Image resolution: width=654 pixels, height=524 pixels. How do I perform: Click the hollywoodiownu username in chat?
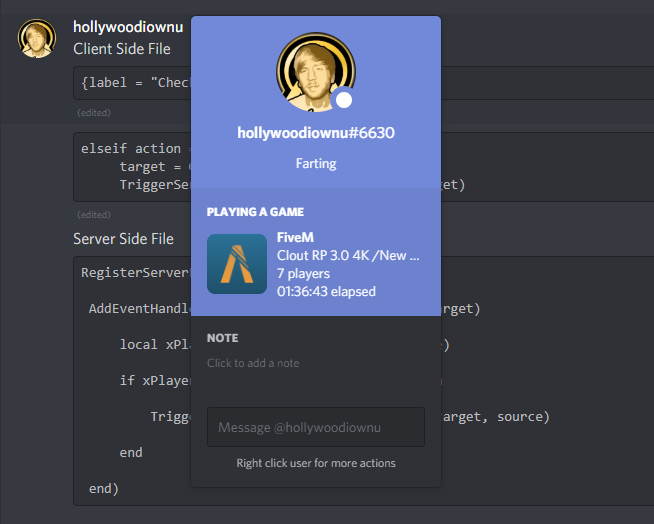tap(128, 27)
